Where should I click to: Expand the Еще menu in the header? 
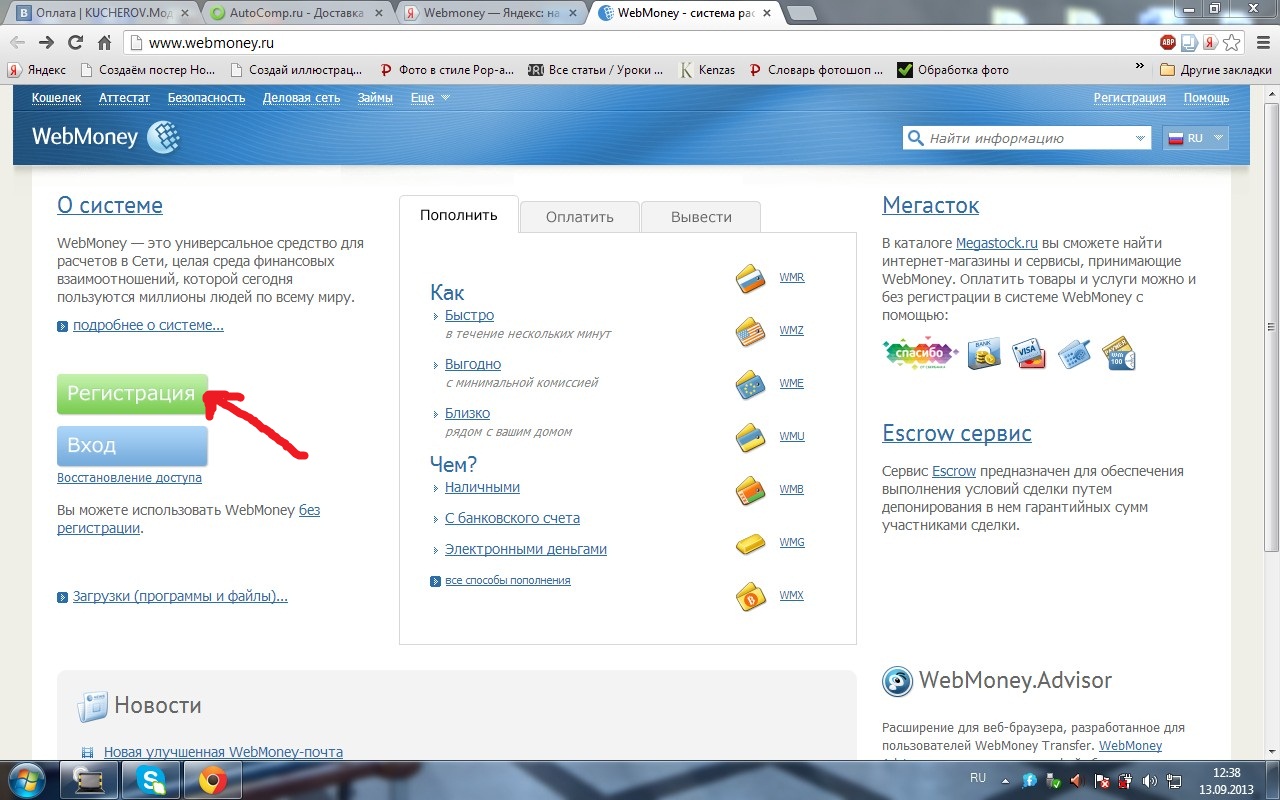pyautogui.click(x=430, y=98)
